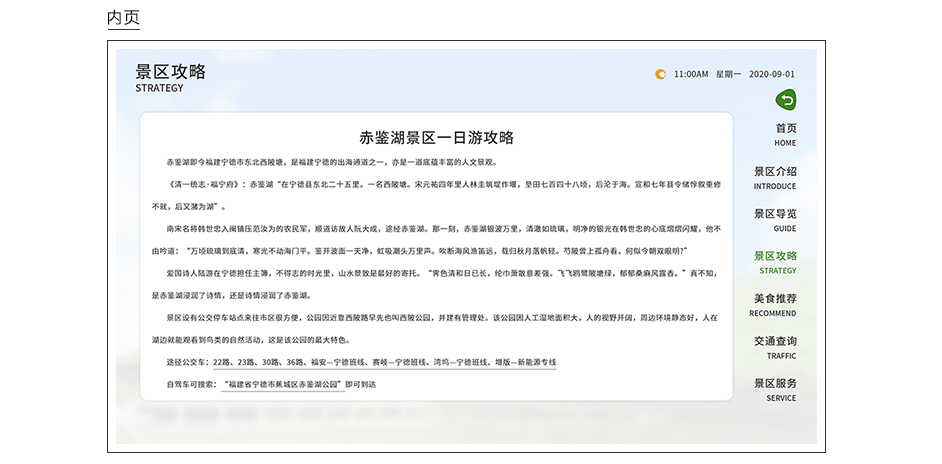This screenshot has width=942, height=464.
Task: Click the article heading 赤鉴湖景区一日游攻略
Action: click(436, 138)
